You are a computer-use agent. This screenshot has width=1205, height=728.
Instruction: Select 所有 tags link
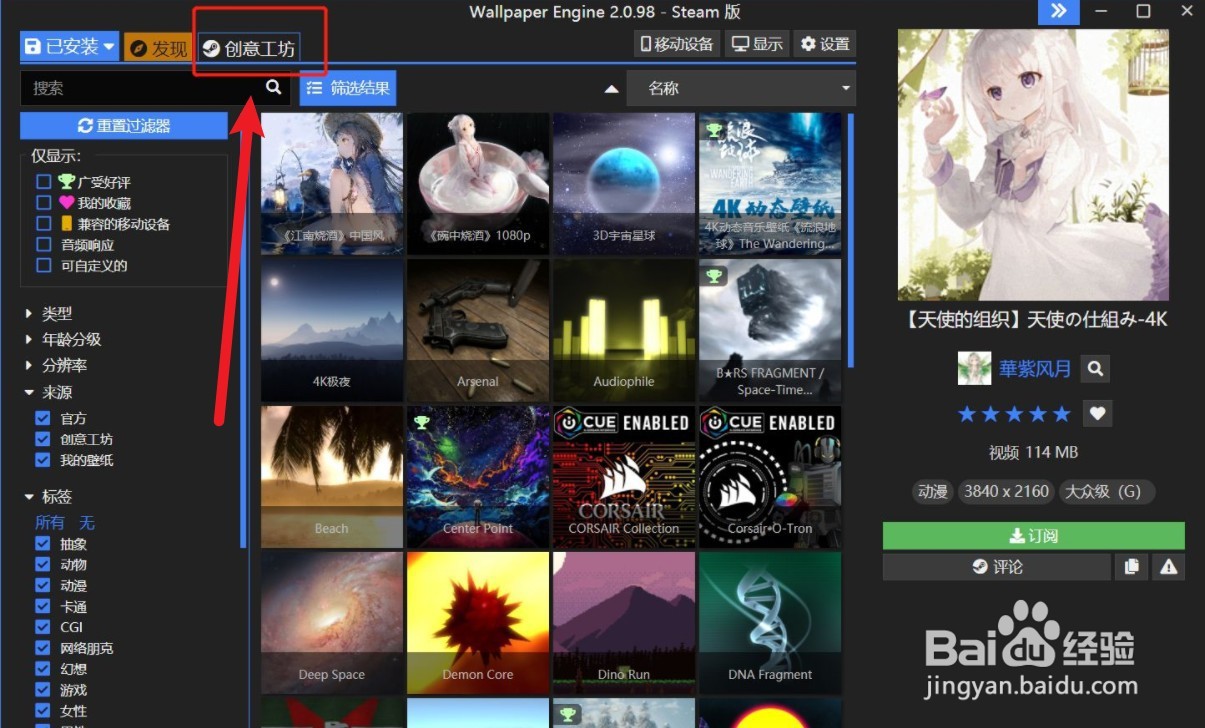tap(50, 522)
